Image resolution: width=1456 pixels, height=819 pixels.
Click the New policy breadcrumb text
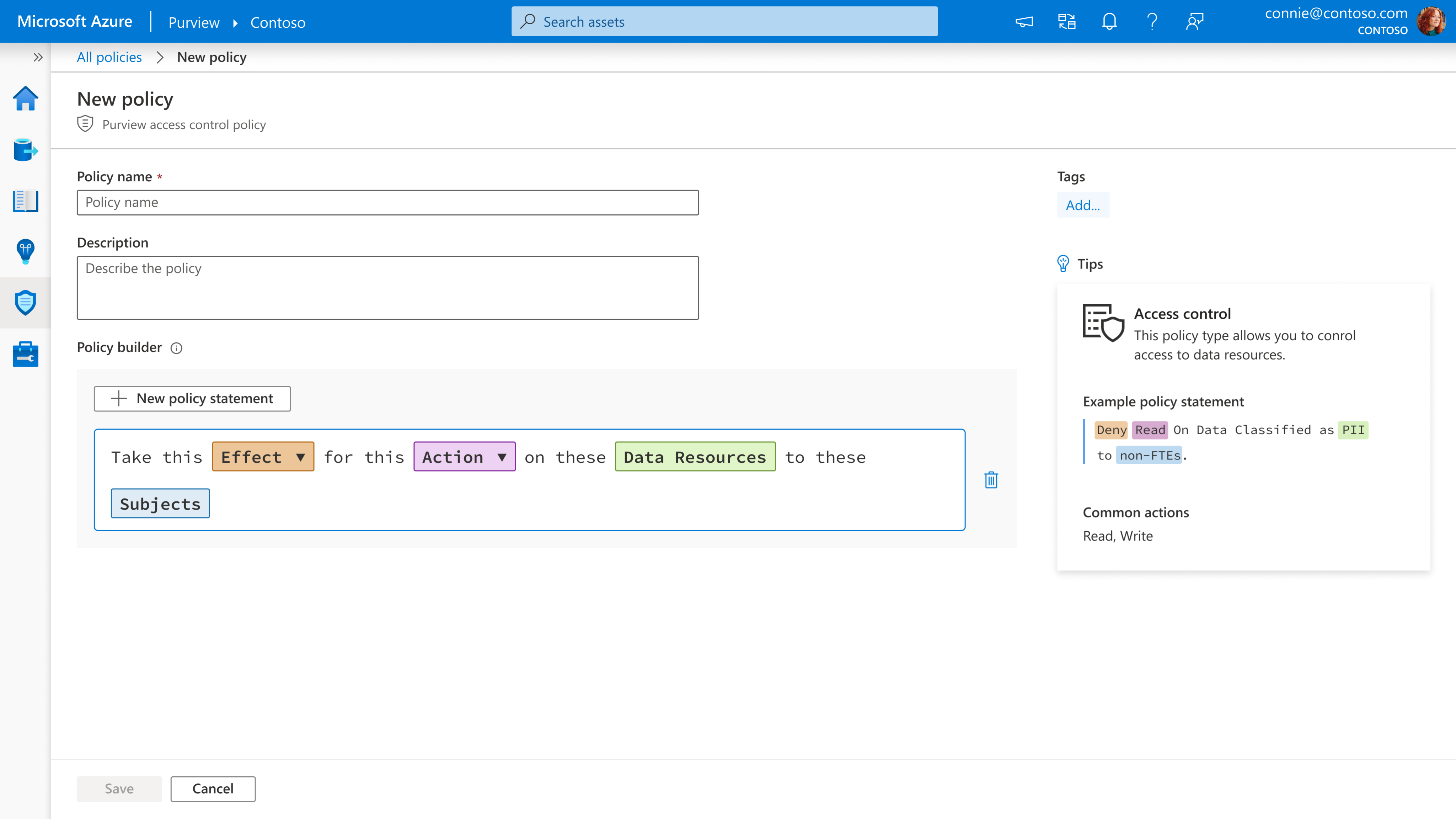point(212,57)
